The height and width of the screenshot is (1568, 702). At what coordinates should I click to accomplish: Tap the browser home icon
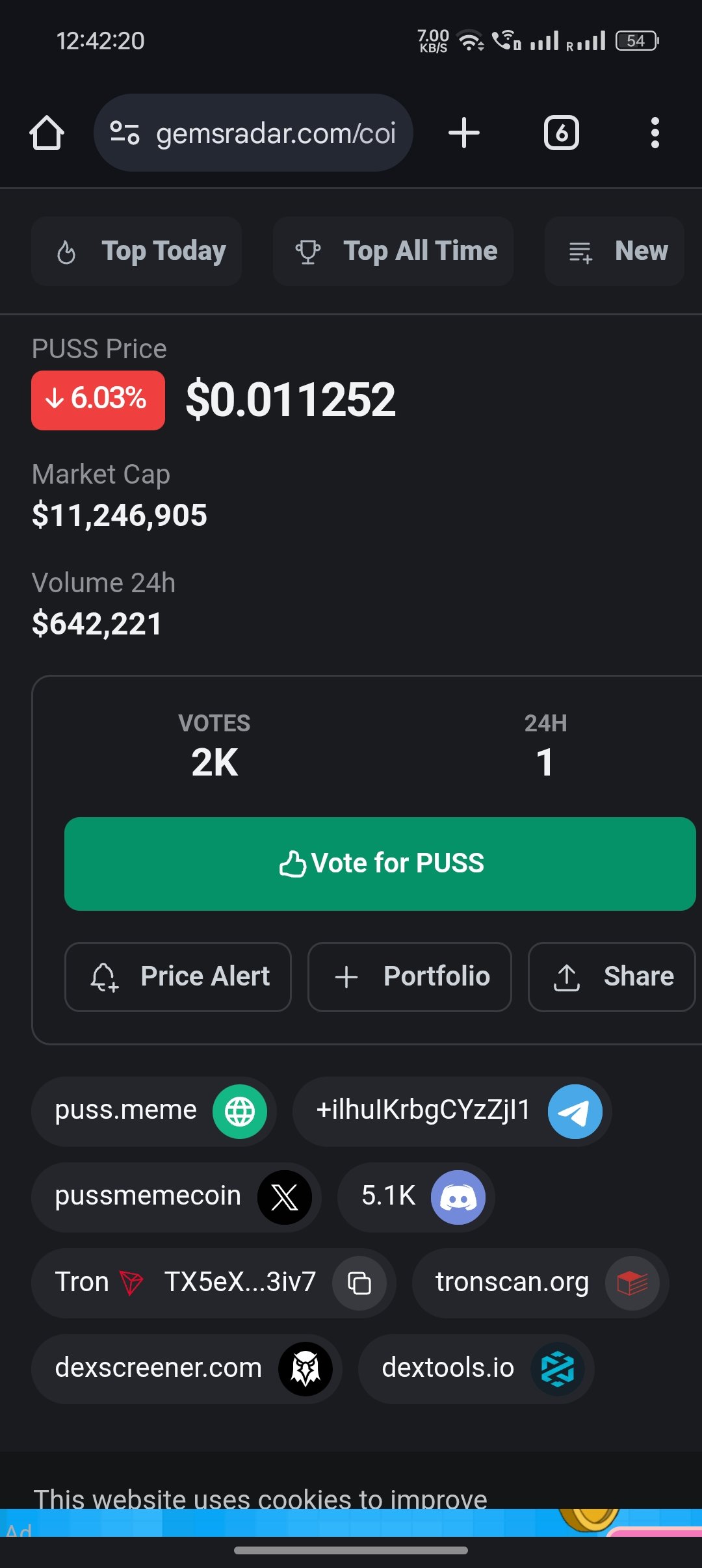[x=47, y=133]
